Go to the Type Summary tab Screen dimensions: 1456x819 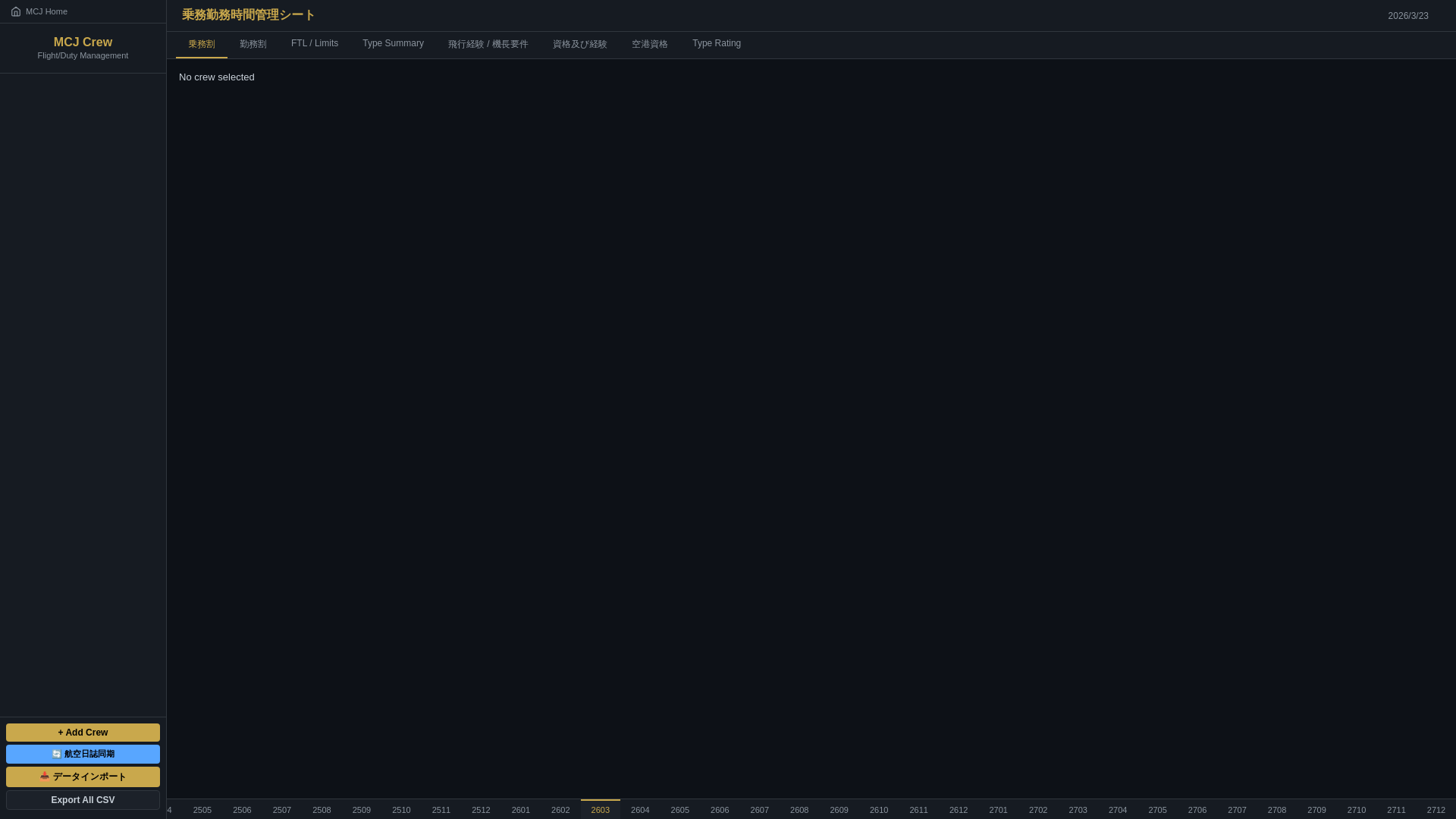click(393, 44)
